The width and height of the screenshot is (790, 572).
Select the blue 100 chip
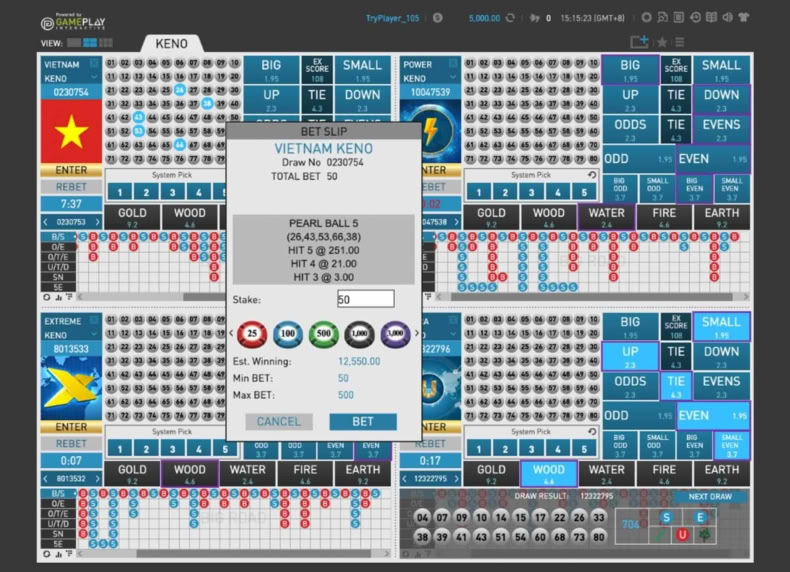[x=288, y=334]
